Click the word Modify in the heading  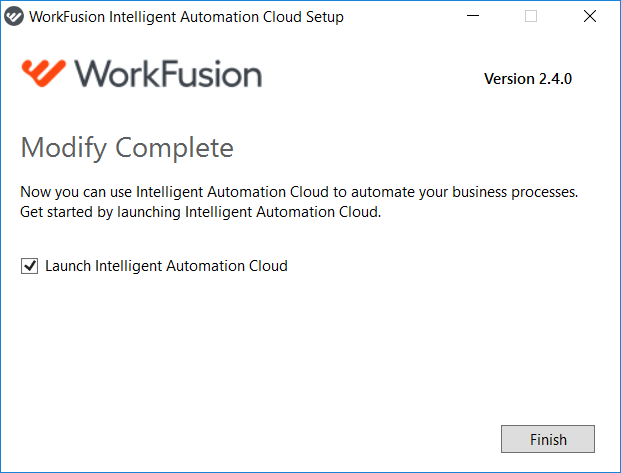[x=64, y=148]
